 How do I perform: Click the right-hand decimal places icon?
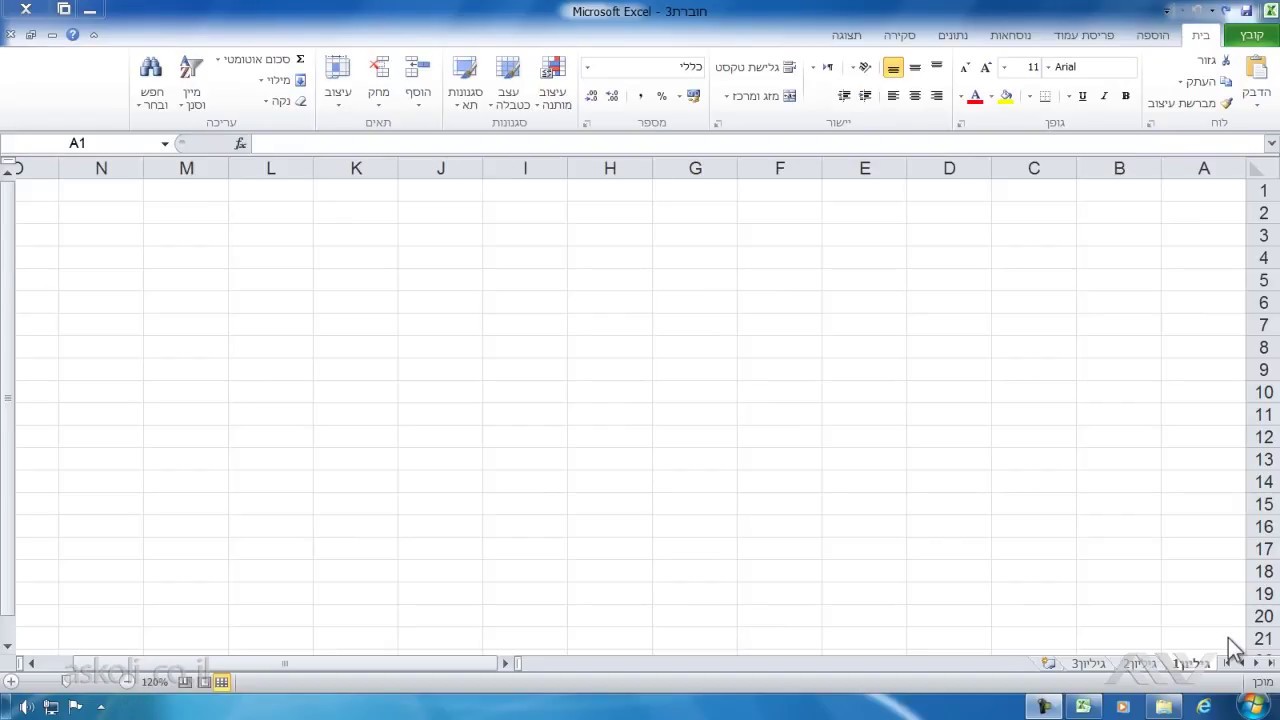click(x=612, y=96)
